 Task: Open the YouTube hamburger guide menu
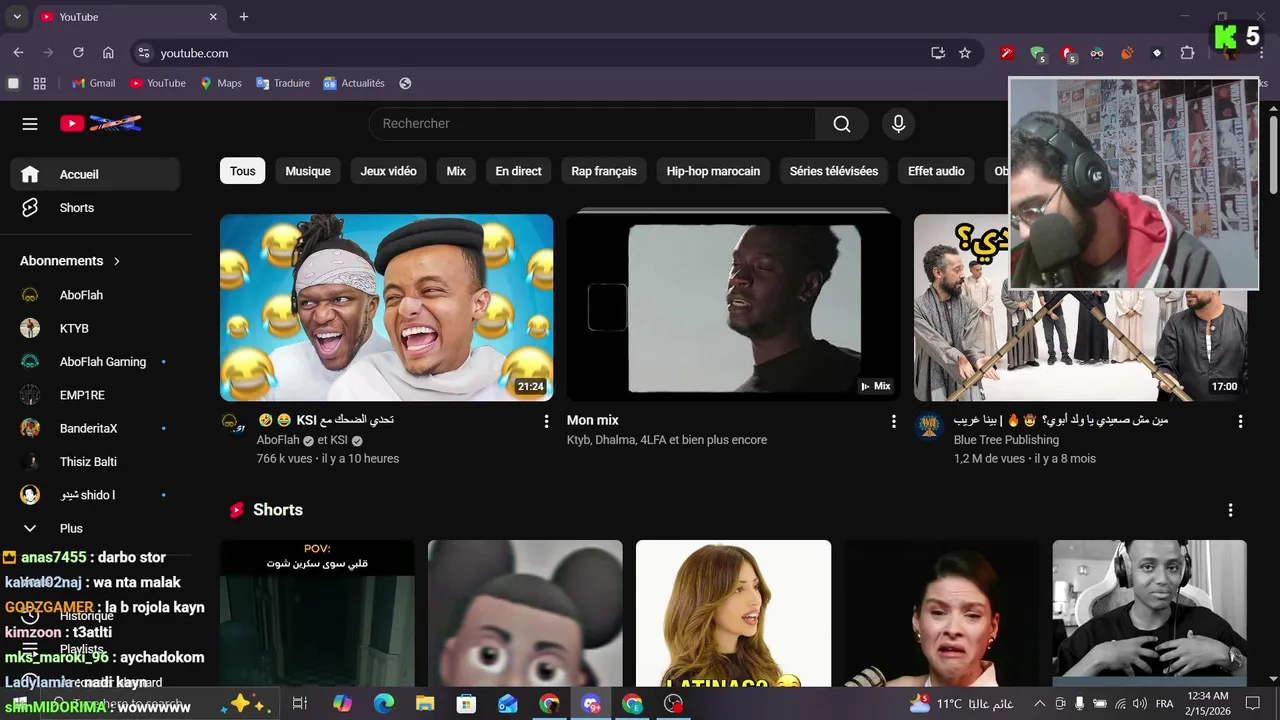point(30,124)
